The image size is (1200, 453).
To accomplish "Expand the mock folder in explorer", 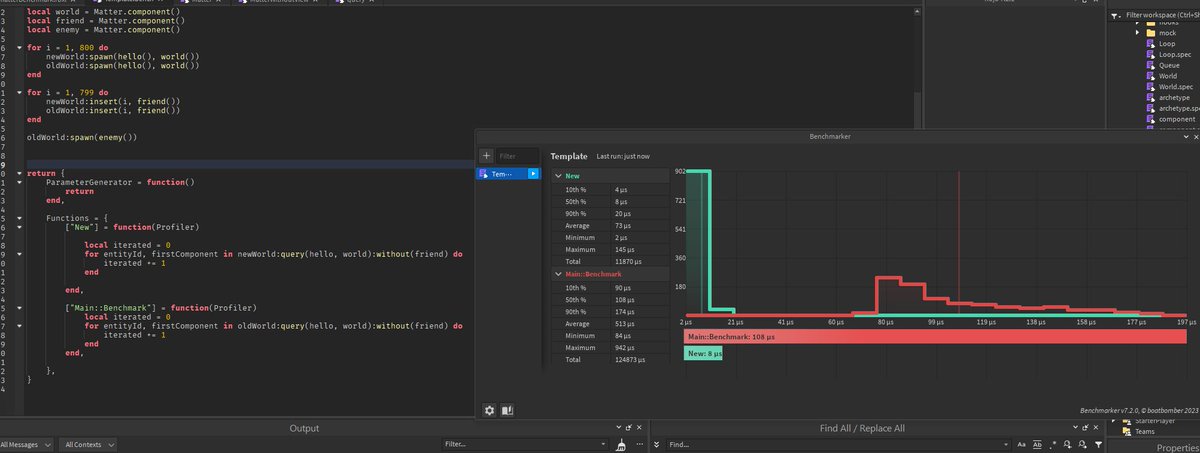I will (1138, 33).
